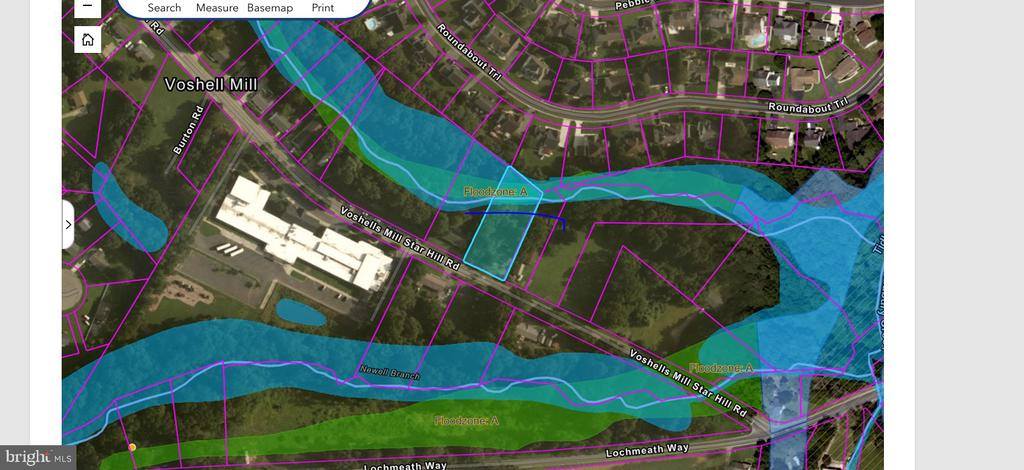The height and width of the screenshot is (470, 1024).
Task: Open the Search tool
Action: [164, 8]
